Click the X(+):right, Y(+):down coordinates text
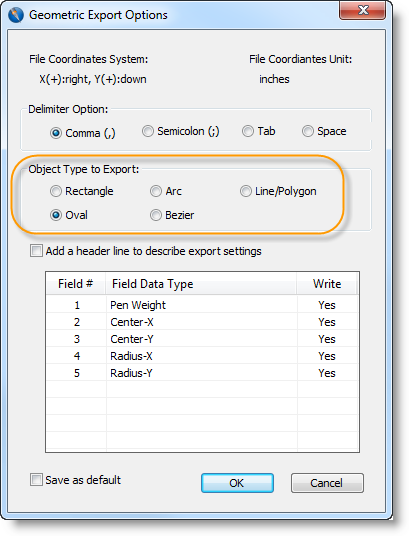The image size is (409, 536). (93, 79)
